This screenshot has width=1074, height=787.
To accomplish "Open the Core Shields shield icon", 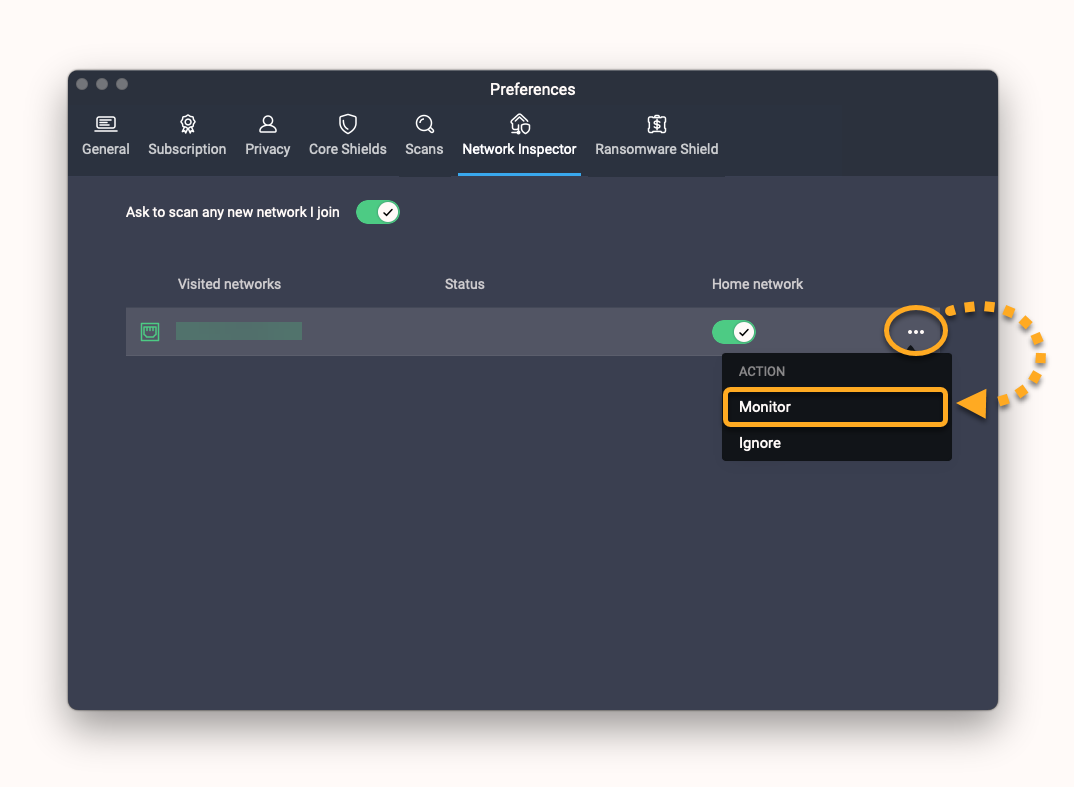I will pos(347,124).
